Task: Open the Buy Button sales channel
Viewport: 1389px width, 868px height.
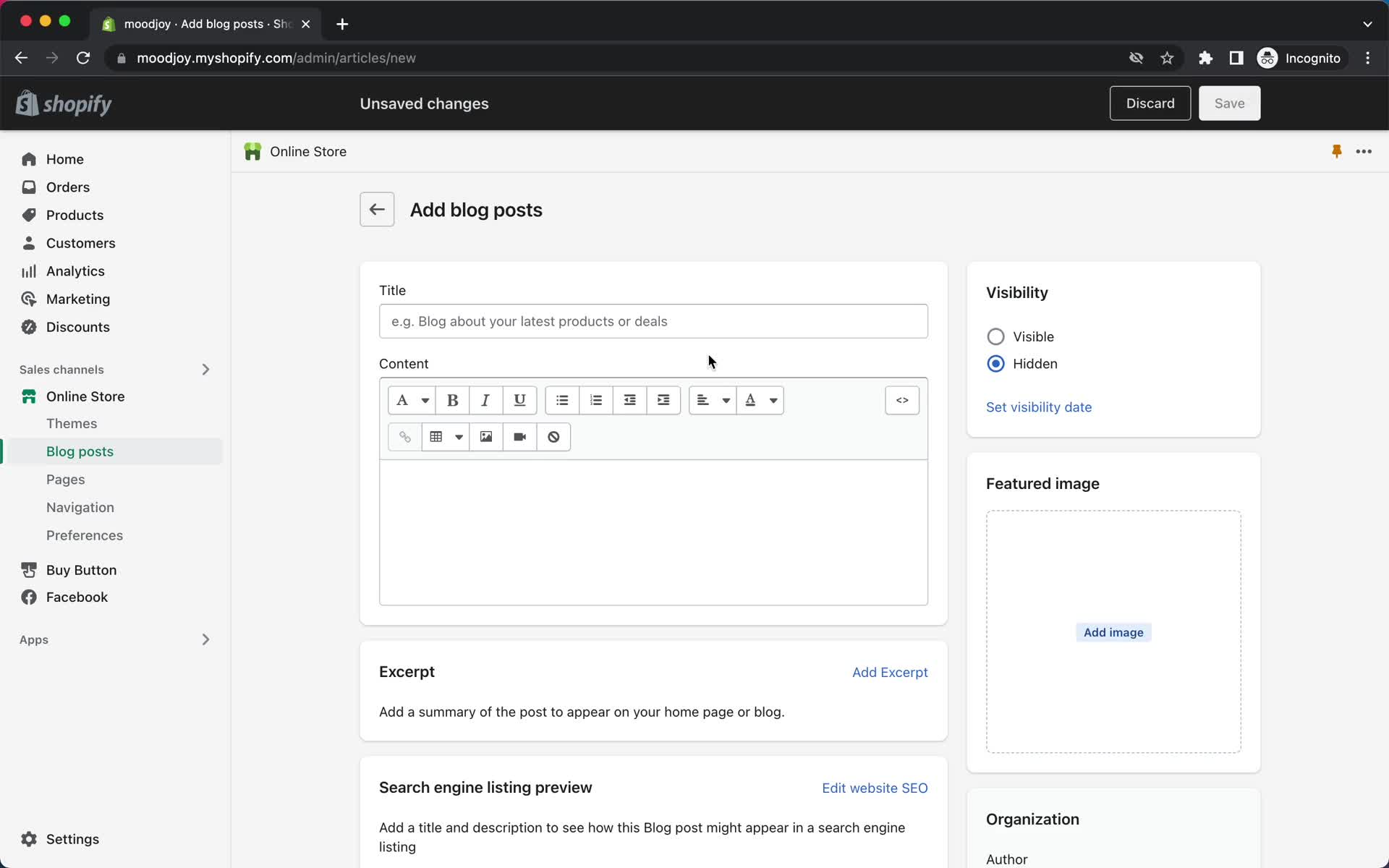Action: click(x=81, y=570)
